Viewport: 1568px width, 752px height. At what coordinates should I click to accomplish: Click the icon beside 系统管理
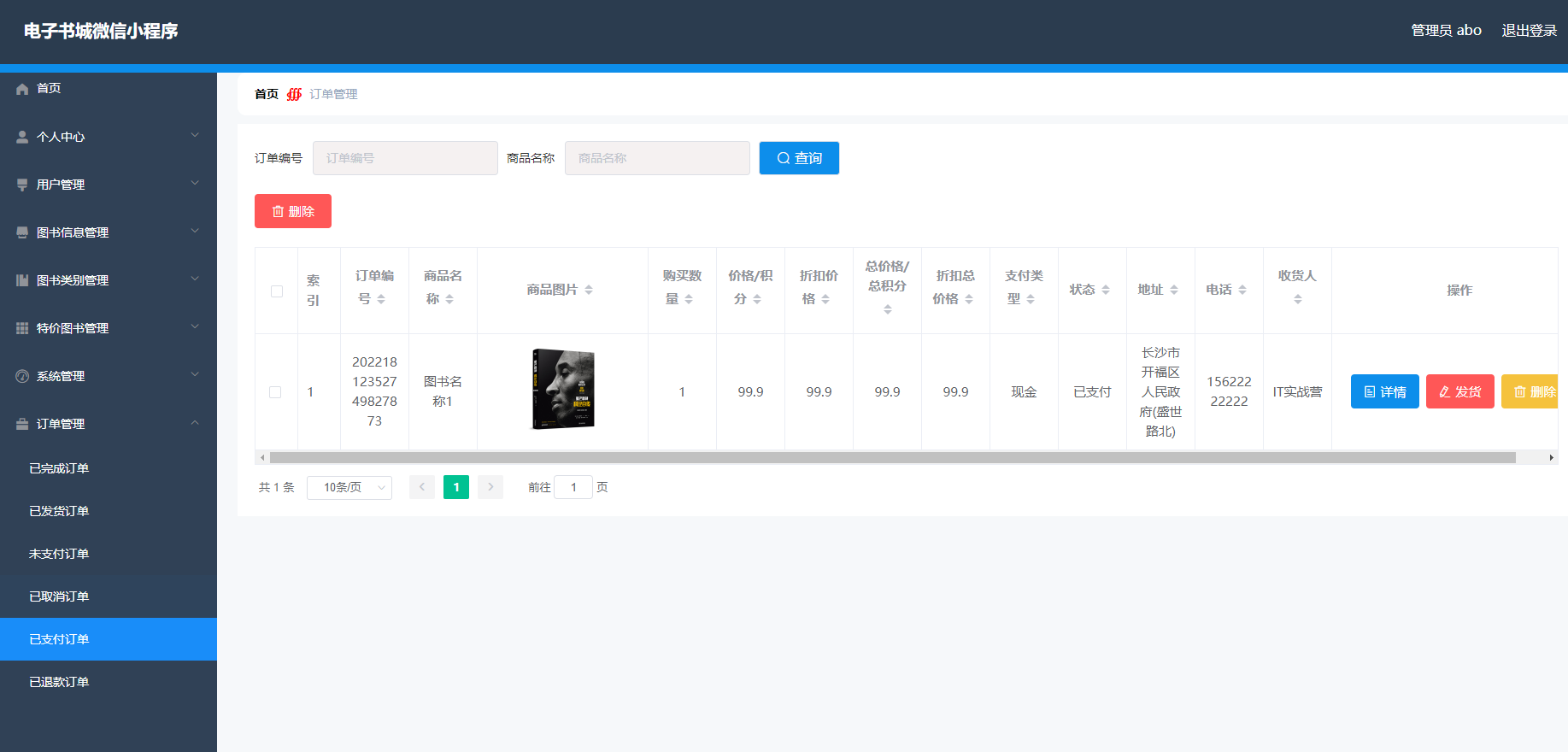click(22, 376)
